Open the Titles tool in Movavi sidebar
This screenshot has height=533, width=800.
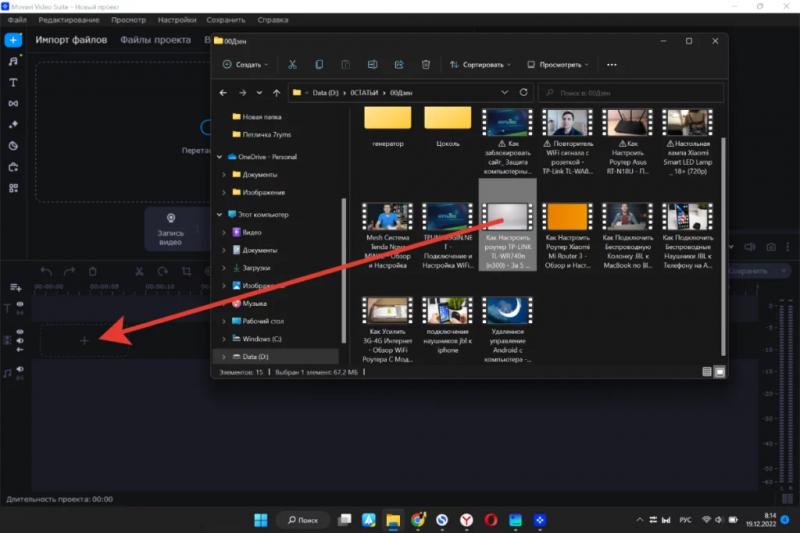click(13, 82)
